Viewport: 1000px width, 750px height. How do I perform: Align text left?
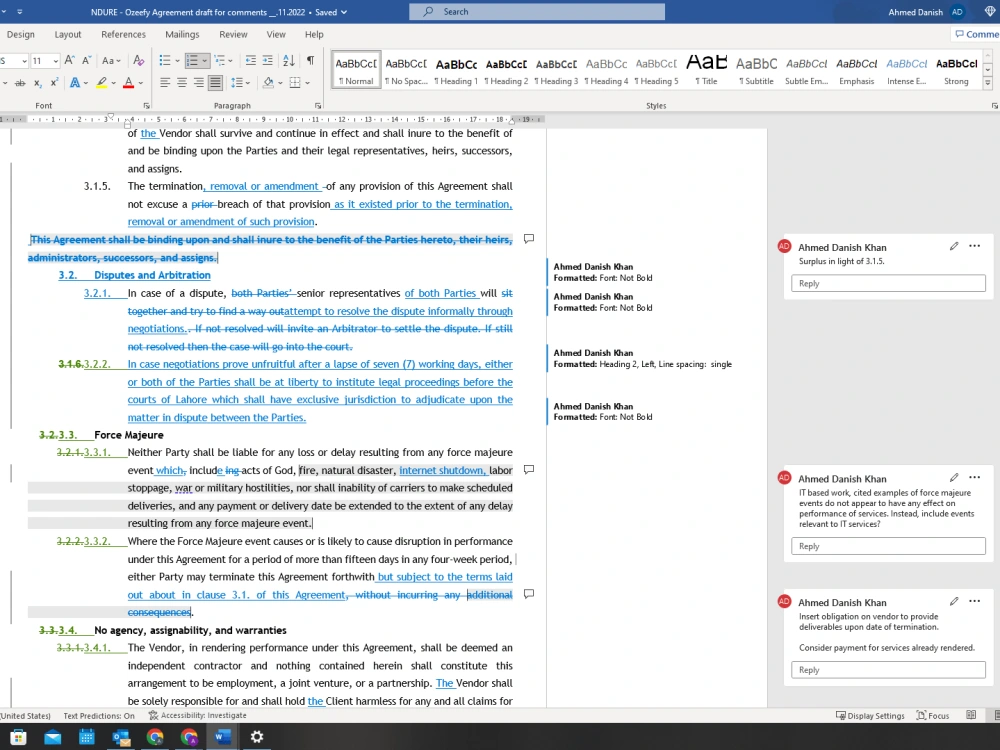point(165,82)
